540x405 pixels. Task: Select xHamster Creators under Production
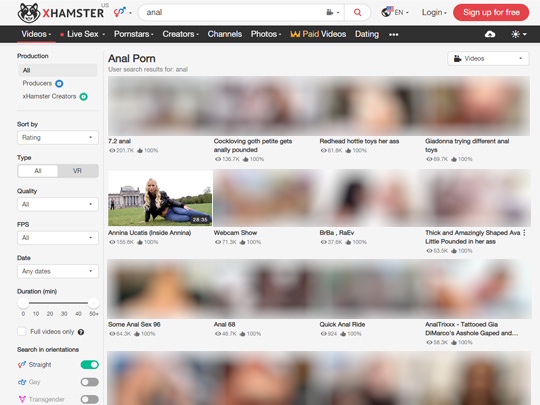[49, 96]
